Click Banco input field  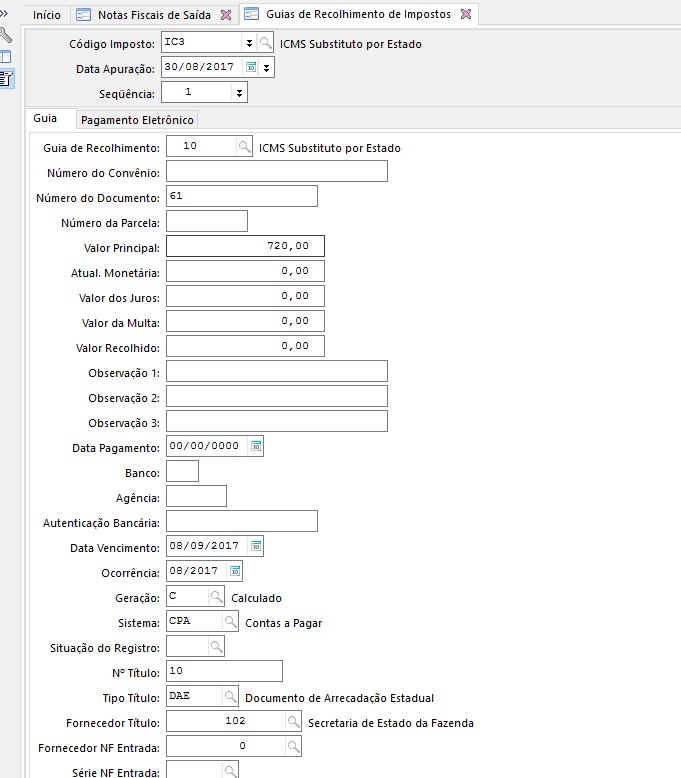pos(183,471)
